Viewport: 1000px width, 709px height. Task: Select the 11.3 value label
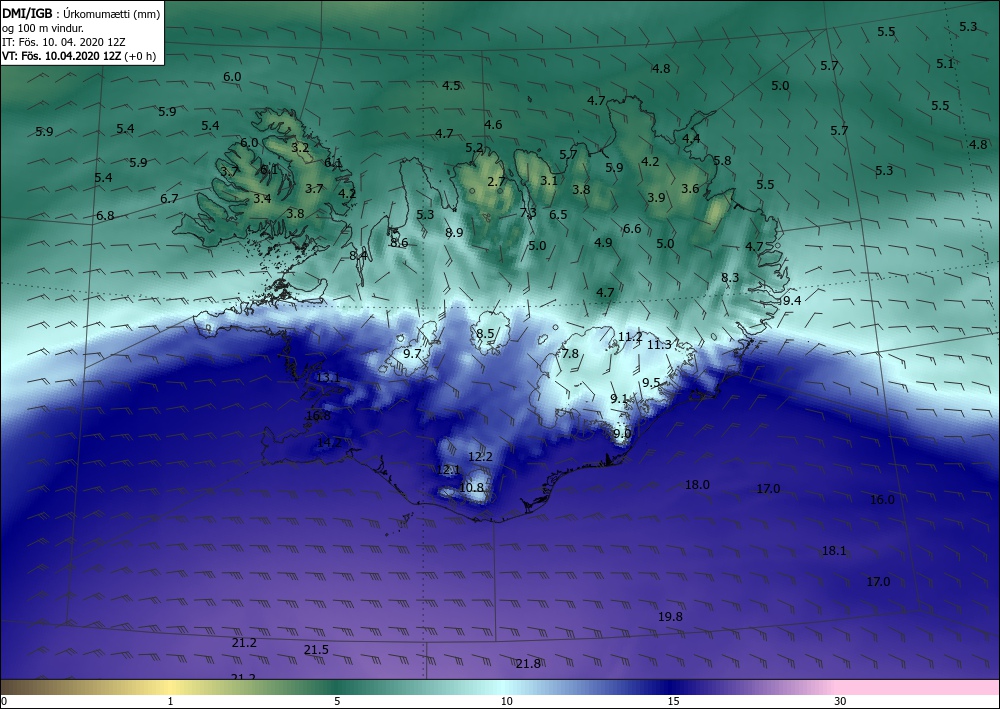point(659,345)
